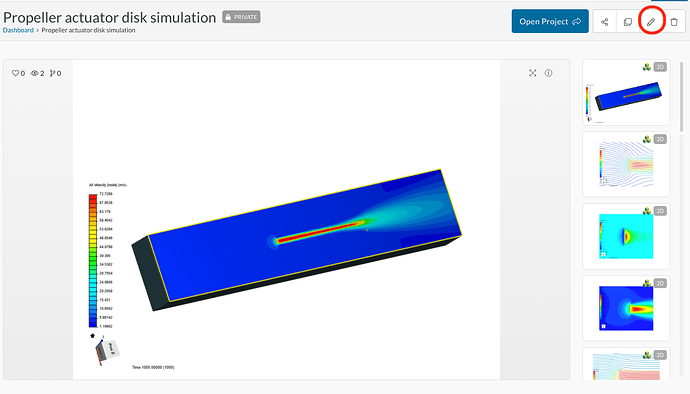Select first thumbnail with 3D box velocity
Screen dimensions: 690x394
[626, 92]
